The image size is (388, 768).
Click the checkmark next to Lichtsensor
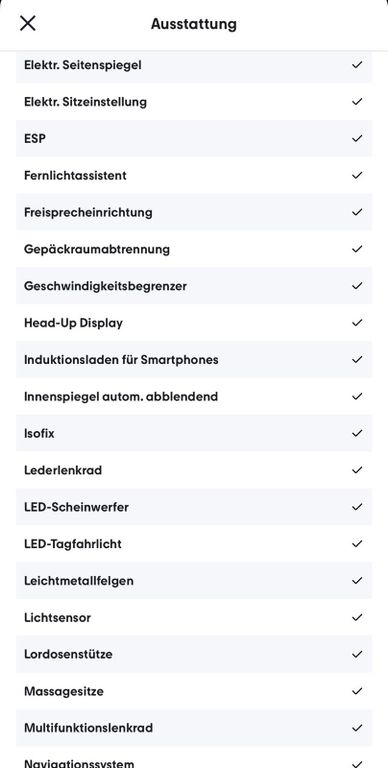click(357, 617)
